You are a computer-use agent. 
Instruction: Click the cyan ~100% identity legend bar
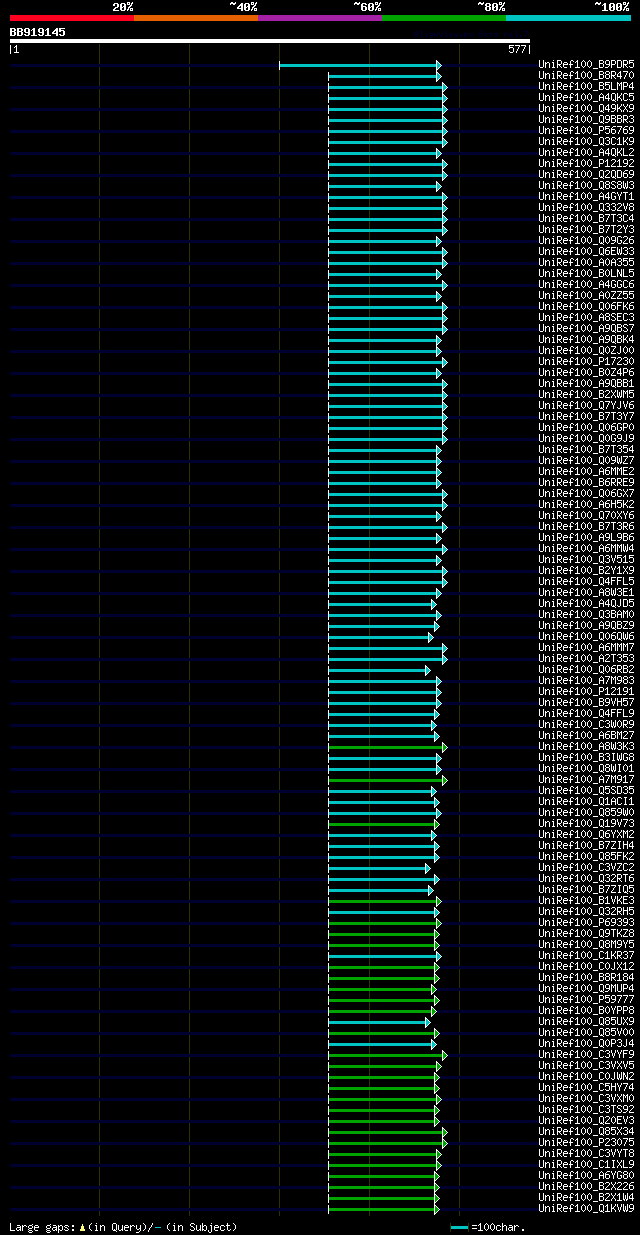coord(567,17)
